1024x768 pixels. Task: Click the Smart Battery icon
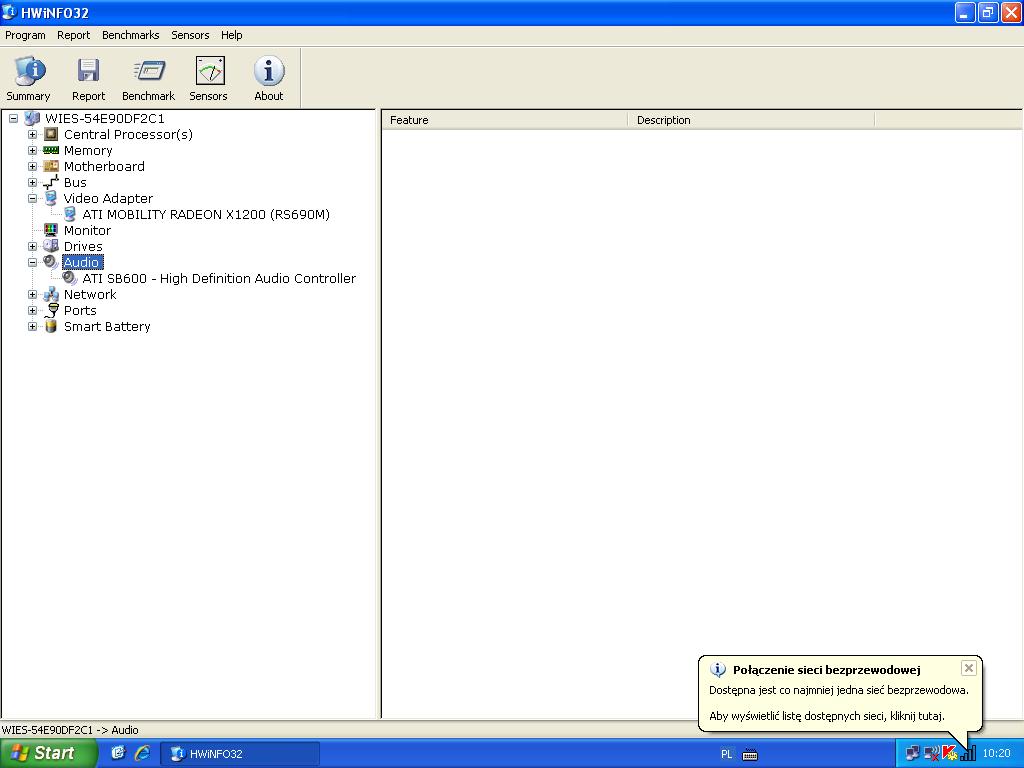[51, 327]
